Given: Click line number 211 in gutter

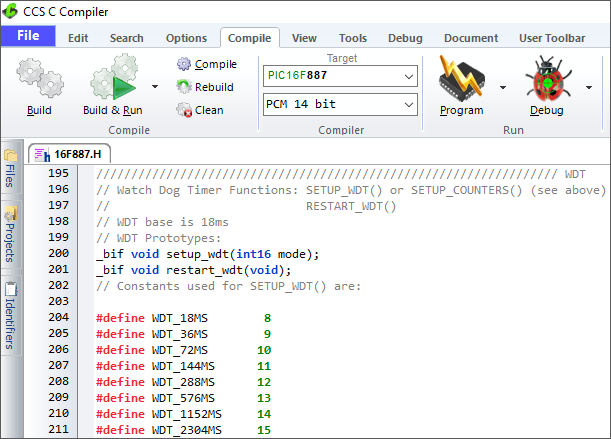Looking at the screenshot, I should click(58, 429).
